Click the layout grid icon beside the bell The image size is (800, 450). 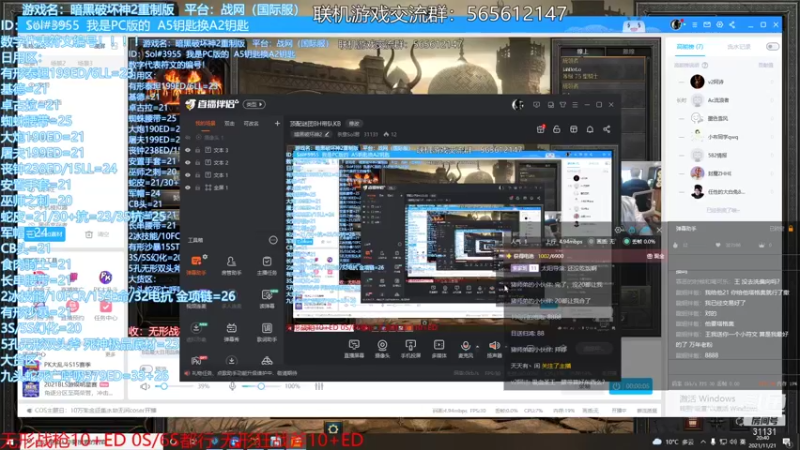[x=573, y=130]
